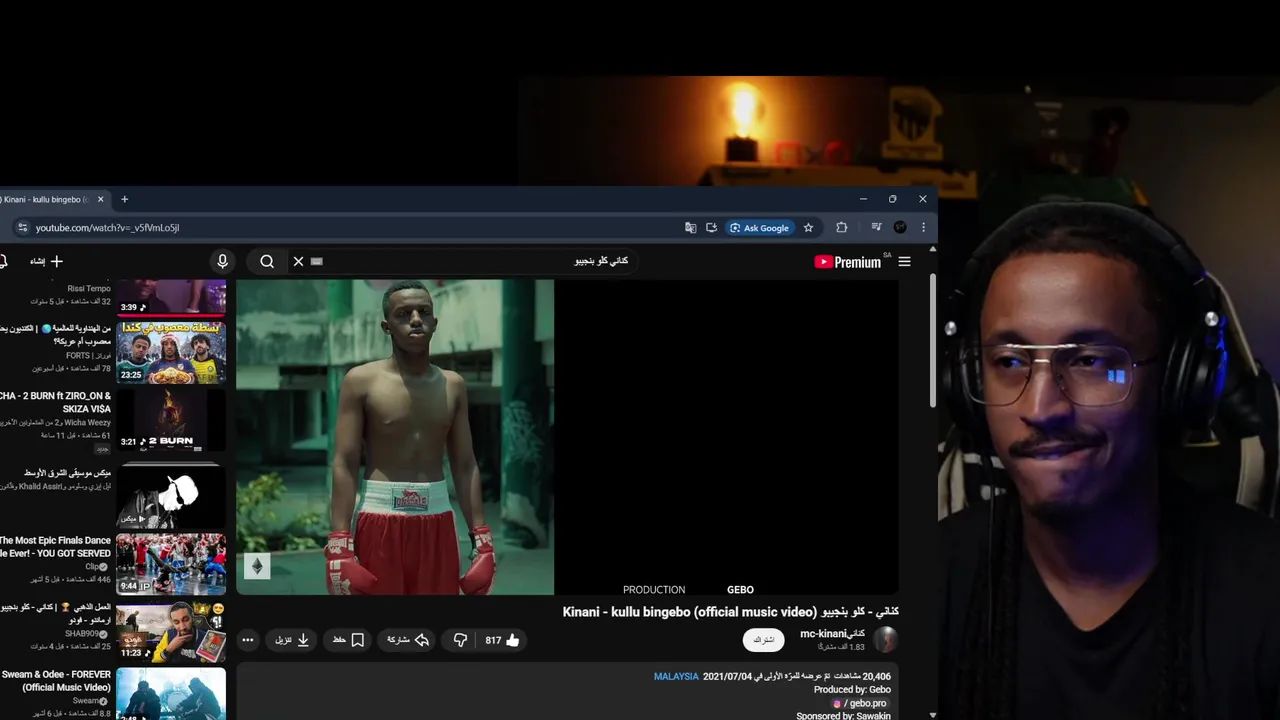The image size is (1280, 720).
Task: Open the YouTube hamburger guide menu
Action: pos(904,262)
